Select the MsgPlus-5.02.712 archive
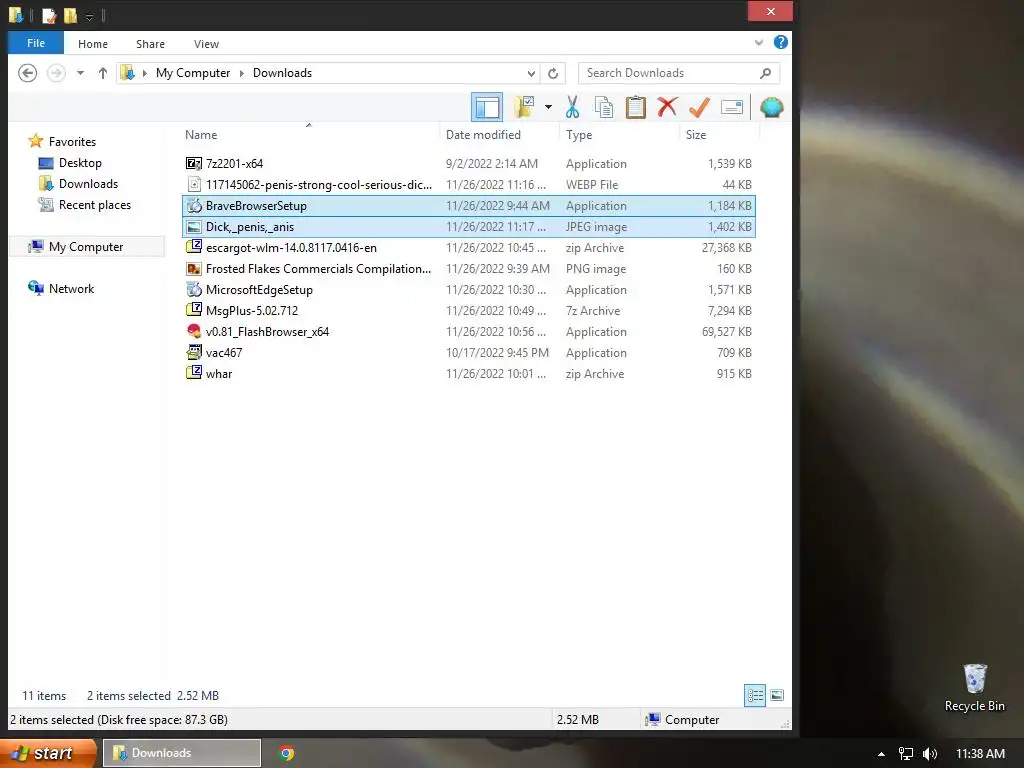The image size is (1024, 768). coord(468,310)
